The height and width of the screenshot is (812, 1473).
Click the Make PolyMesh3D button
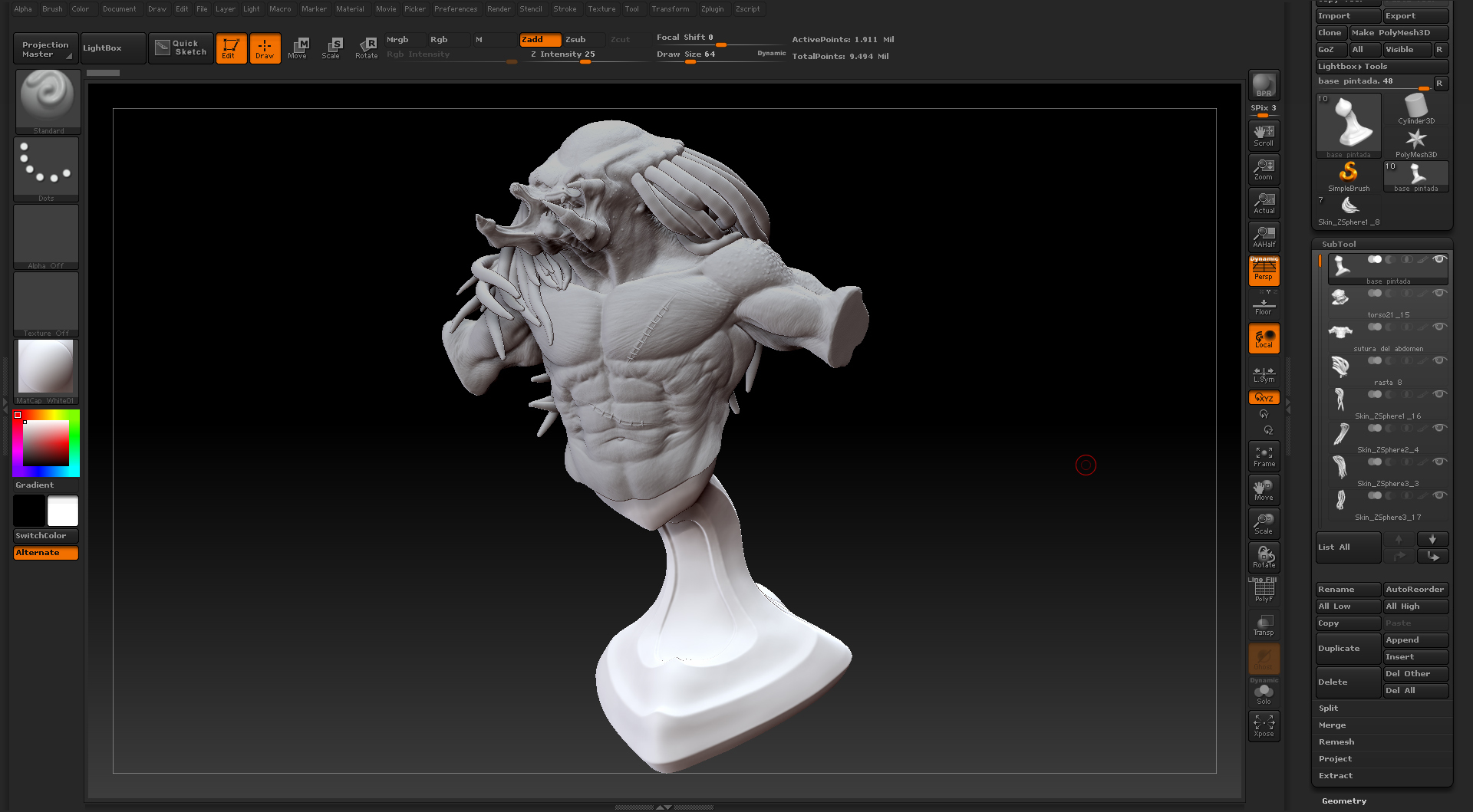(x=1399, y=32)
